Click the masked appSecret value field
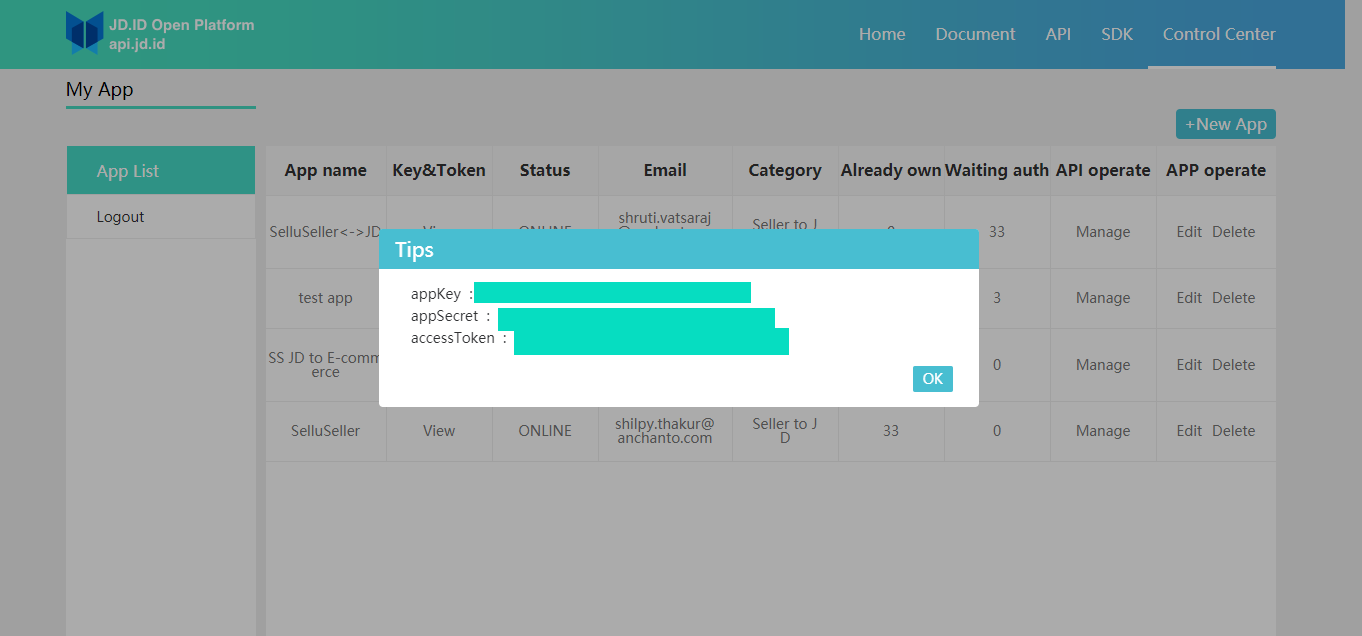This screenshot has height=636, width=1362. click(636, 318)
